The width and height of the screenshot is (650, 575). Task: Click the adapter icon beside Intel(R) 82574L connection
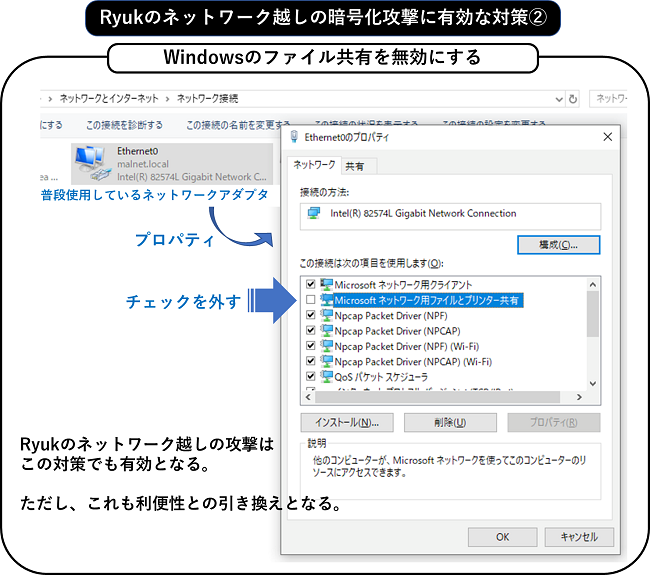pyautogui.click(x=314, y=214)
